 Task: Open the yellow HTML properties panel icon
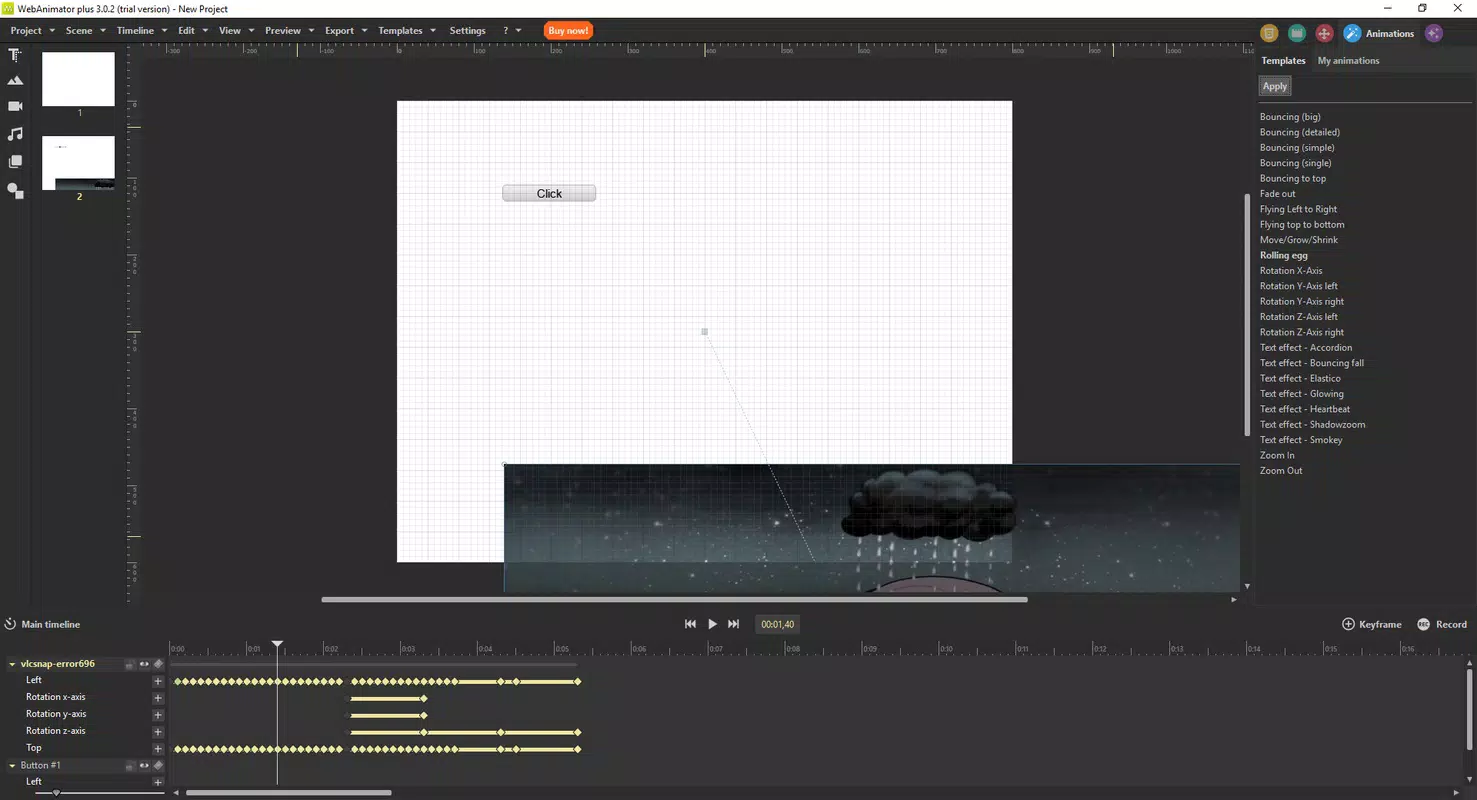pos(1269,33)
